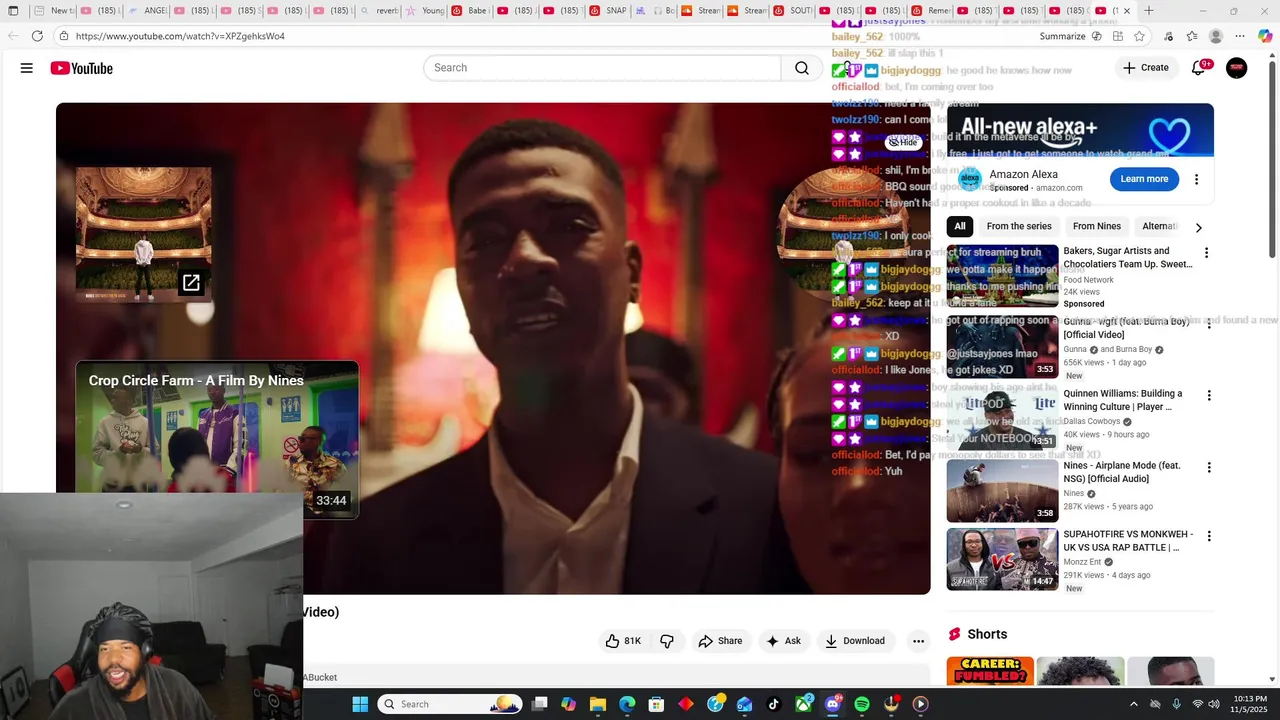Select the From Nines filter chip
Viewport: 1280px width, 720px height.
point(1097,226)
